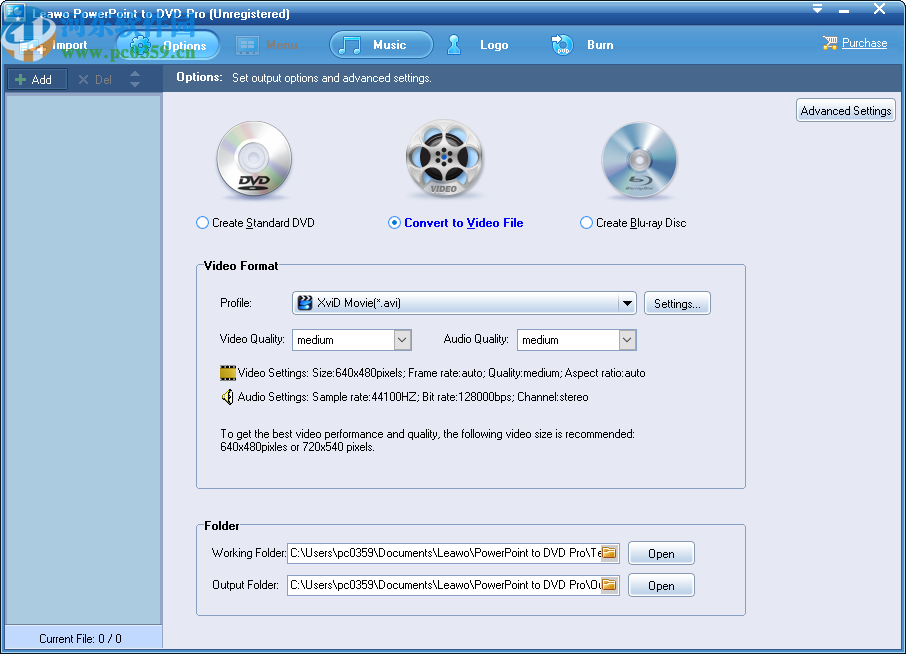Click the Add button in the sidebar

(36, 79)
